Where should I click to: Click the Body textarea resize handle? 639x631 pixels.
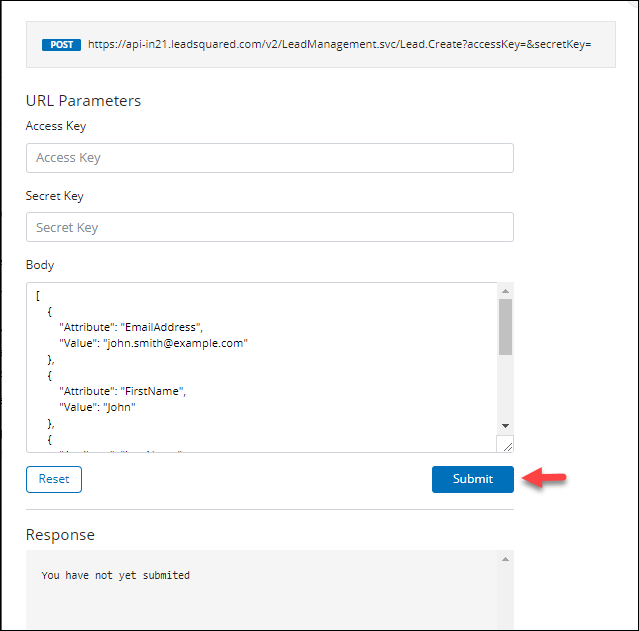tap(505, 445)
